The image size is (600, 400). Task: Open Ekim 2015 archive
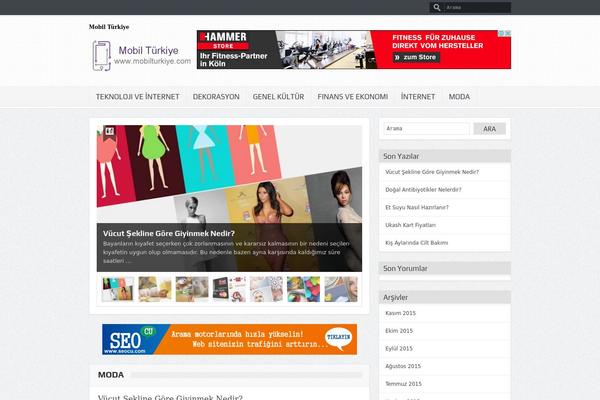(x=399, y=331)
